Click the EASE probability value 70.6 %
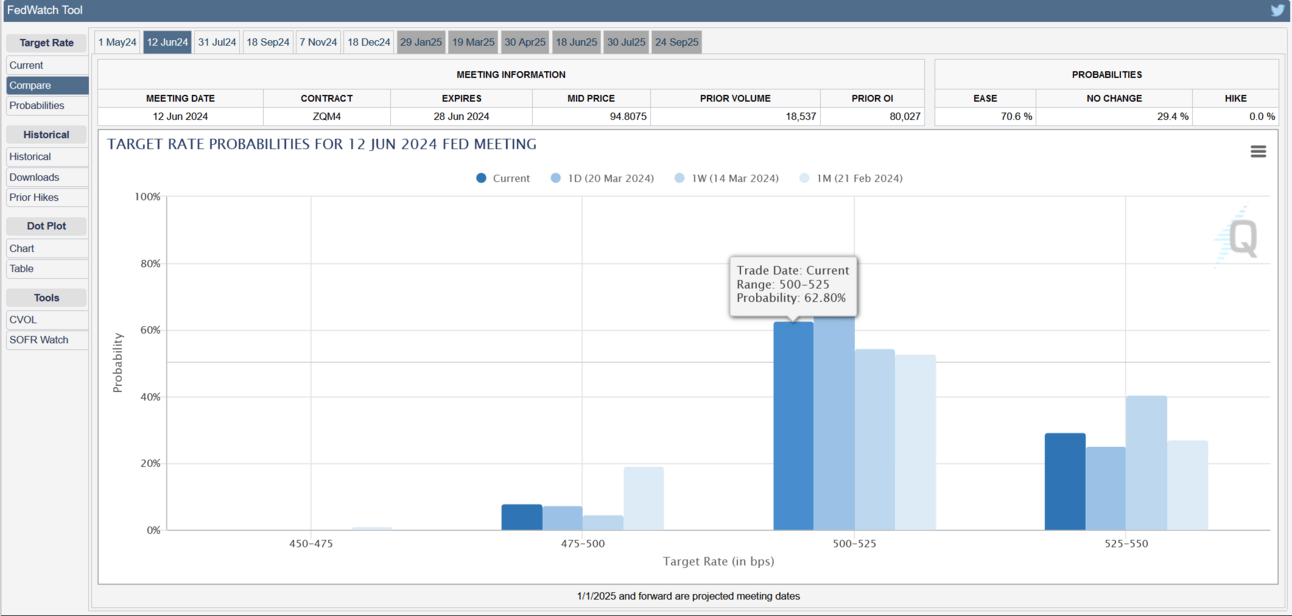Image resolution: width=1292 pixels, height=616 pixels. point(1016,117)
